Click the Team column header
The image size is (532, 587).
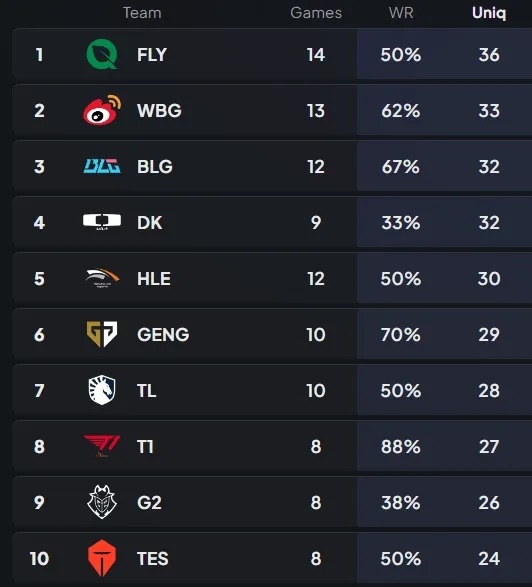tap(142, 13)
